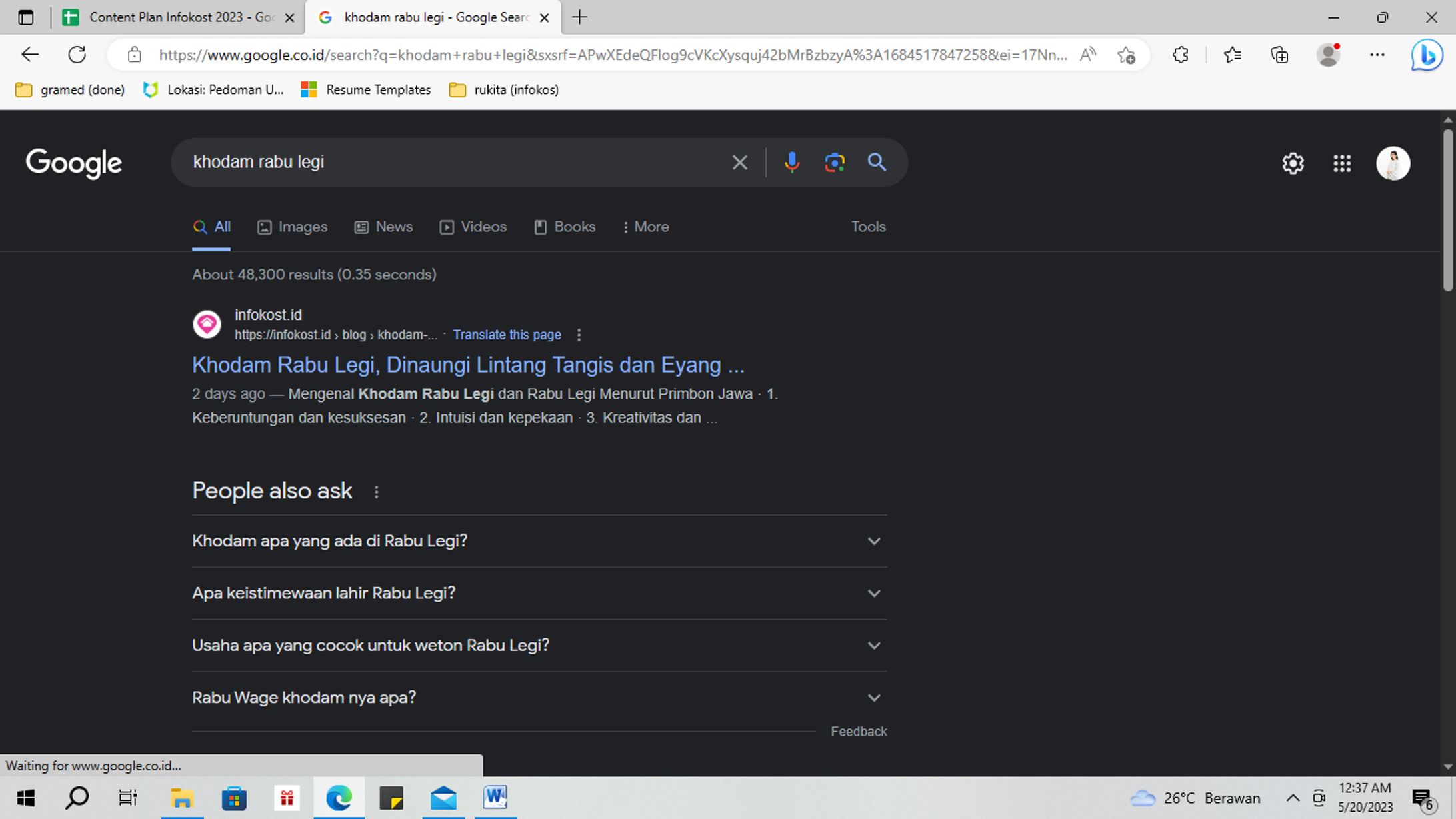Open Google quick settings gear
This screenshot has height=819, width=1456.
tap(1293, 163)
